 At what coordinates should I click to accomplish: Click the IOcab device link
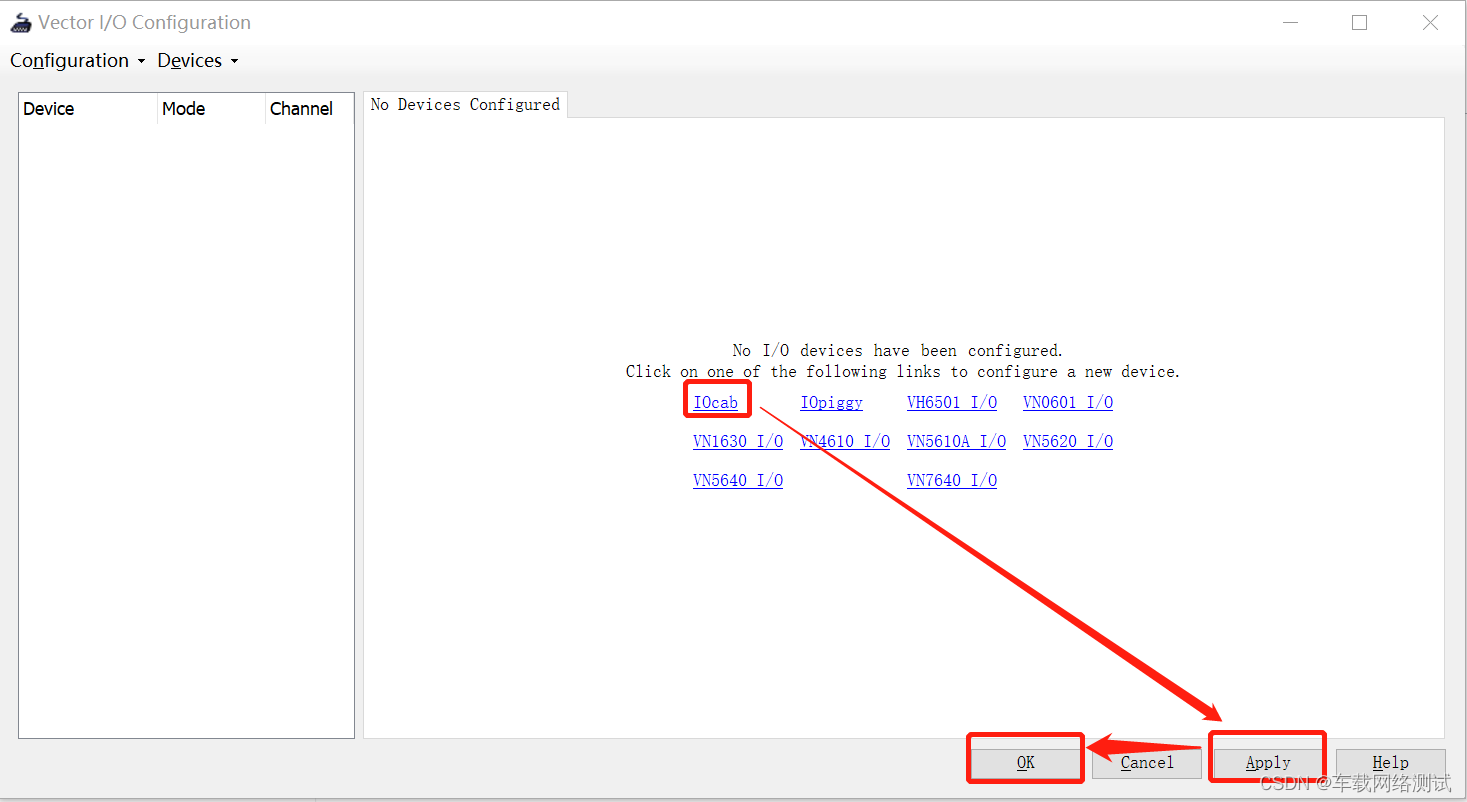(716, 403)
